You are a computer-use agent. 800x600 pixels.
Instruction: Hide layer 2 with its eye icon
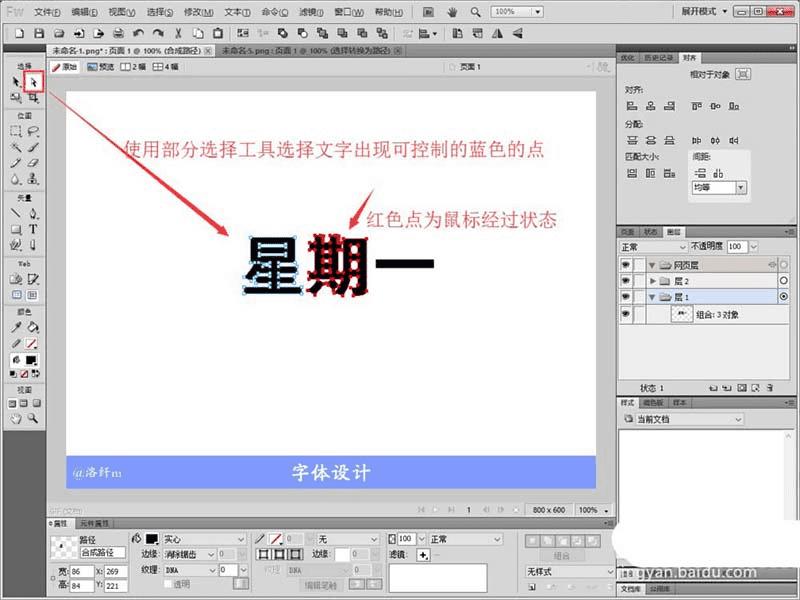[626, 281]
